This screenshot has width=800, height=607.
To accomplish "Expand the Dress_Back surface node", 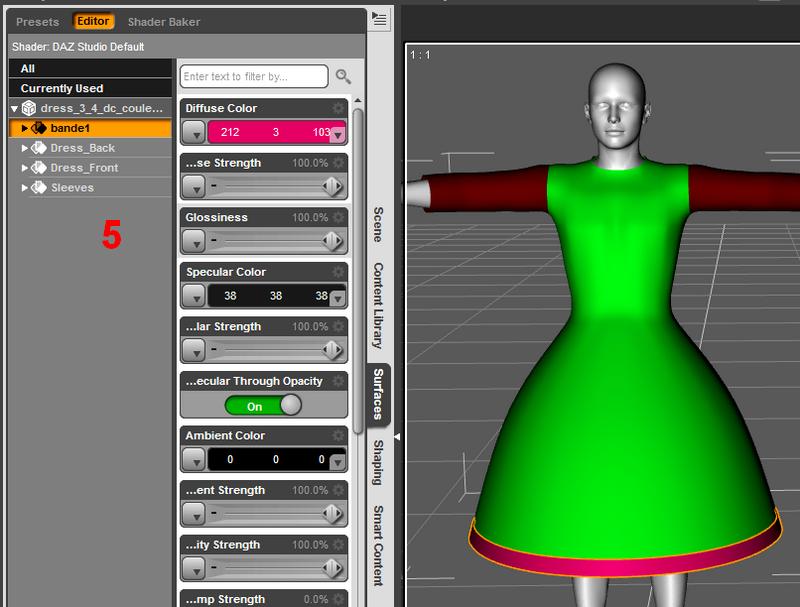I will (24, 148).
